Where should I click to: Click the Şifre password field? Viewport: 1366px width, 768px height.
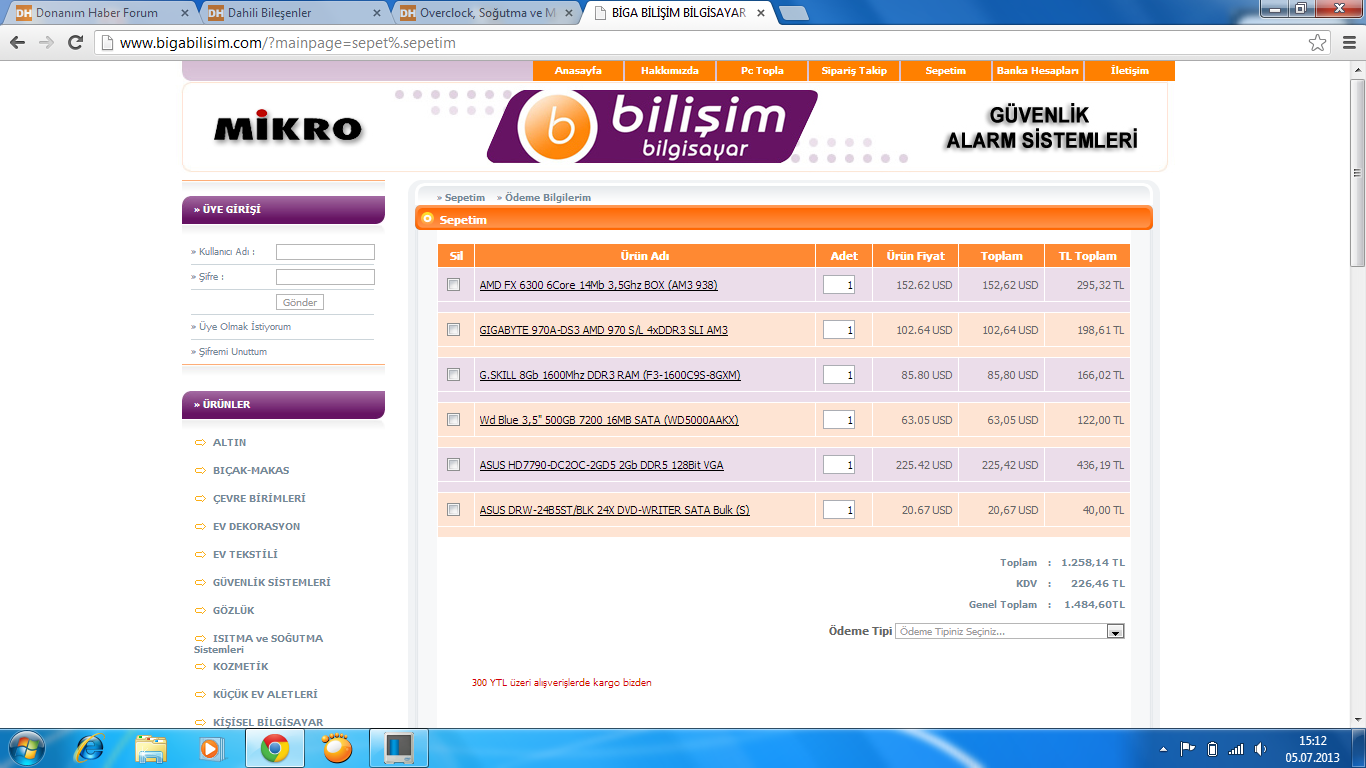(x=325, y=277)
